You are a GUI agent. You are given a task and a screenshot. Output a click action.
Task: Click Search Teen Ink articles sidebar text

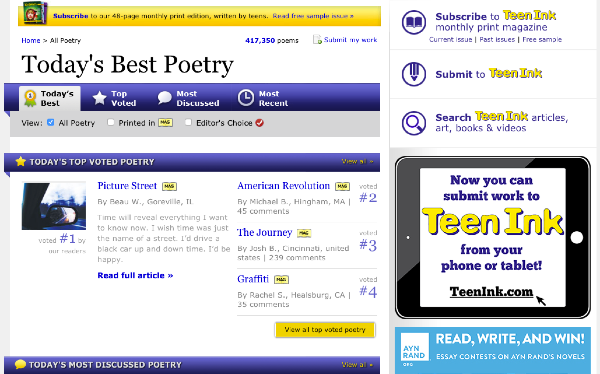(502, 122)
